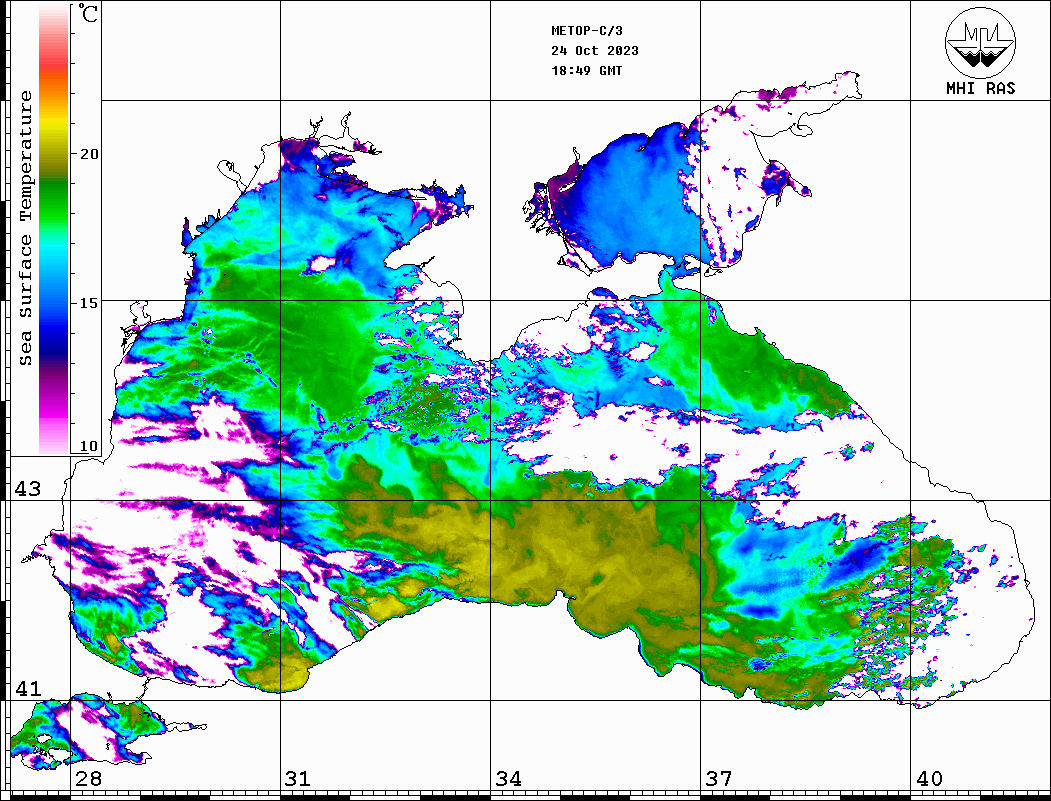Click the longitude label 28
The height and width of the screenshot is (801, 1051).
pos(88,779)
